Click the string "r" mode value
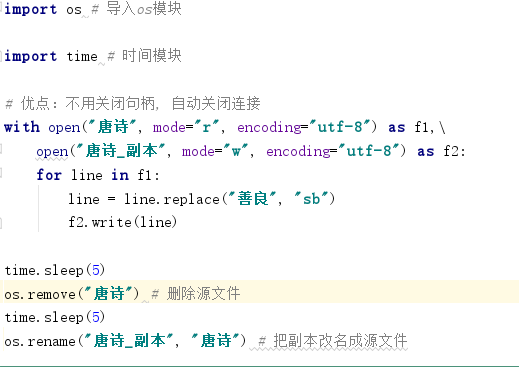The height and width of the screenshot is (370, 519). pyautogui.click(x=207, y=127)
